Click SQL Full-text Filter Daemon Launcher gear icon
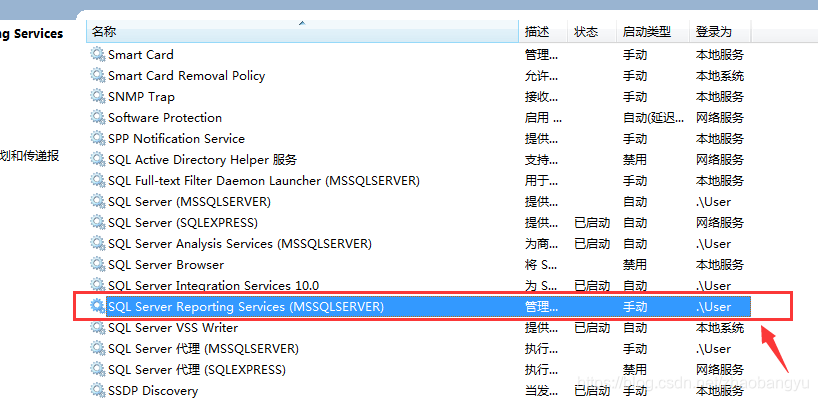The height and width of the screenshot is (401, 818). pos(98,180)
